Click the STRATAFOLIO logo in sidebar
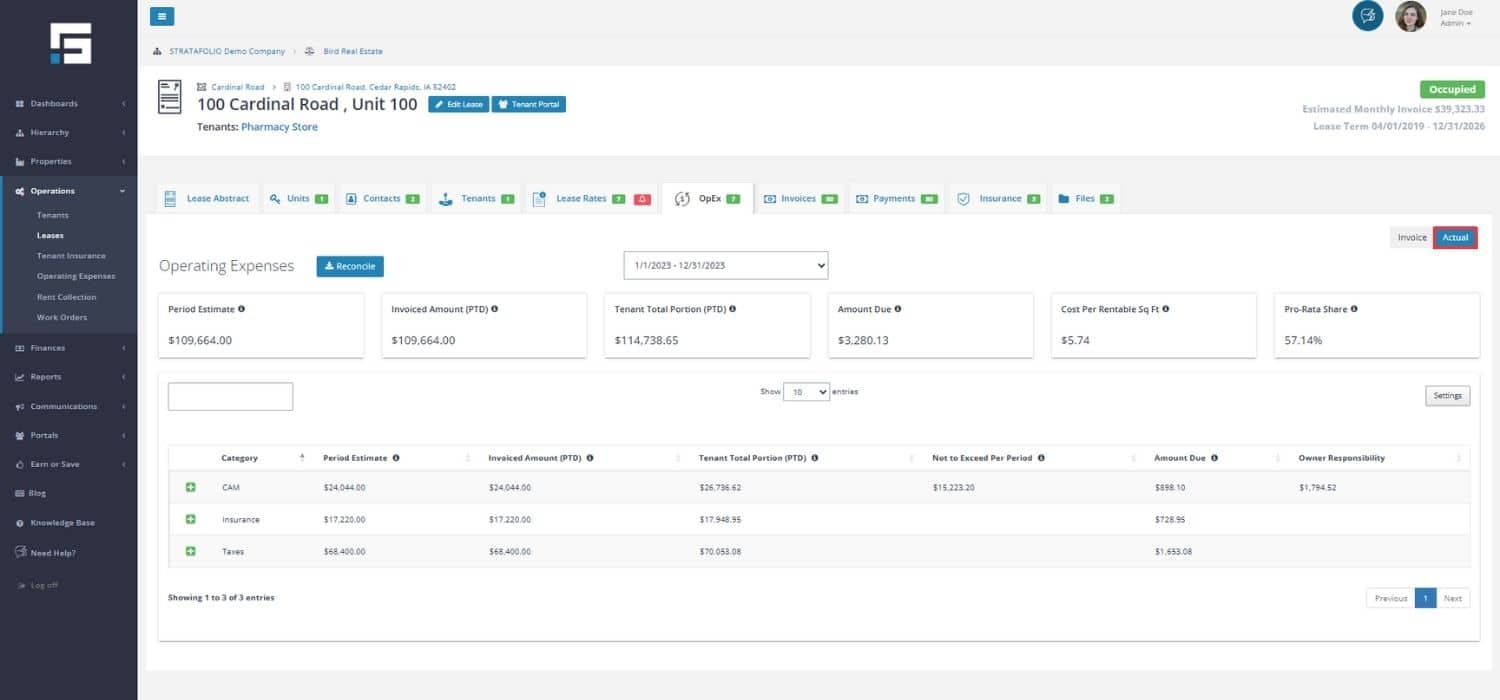Image resolution: width=1500 pixels, height=700 pixels. coord(70,44)
